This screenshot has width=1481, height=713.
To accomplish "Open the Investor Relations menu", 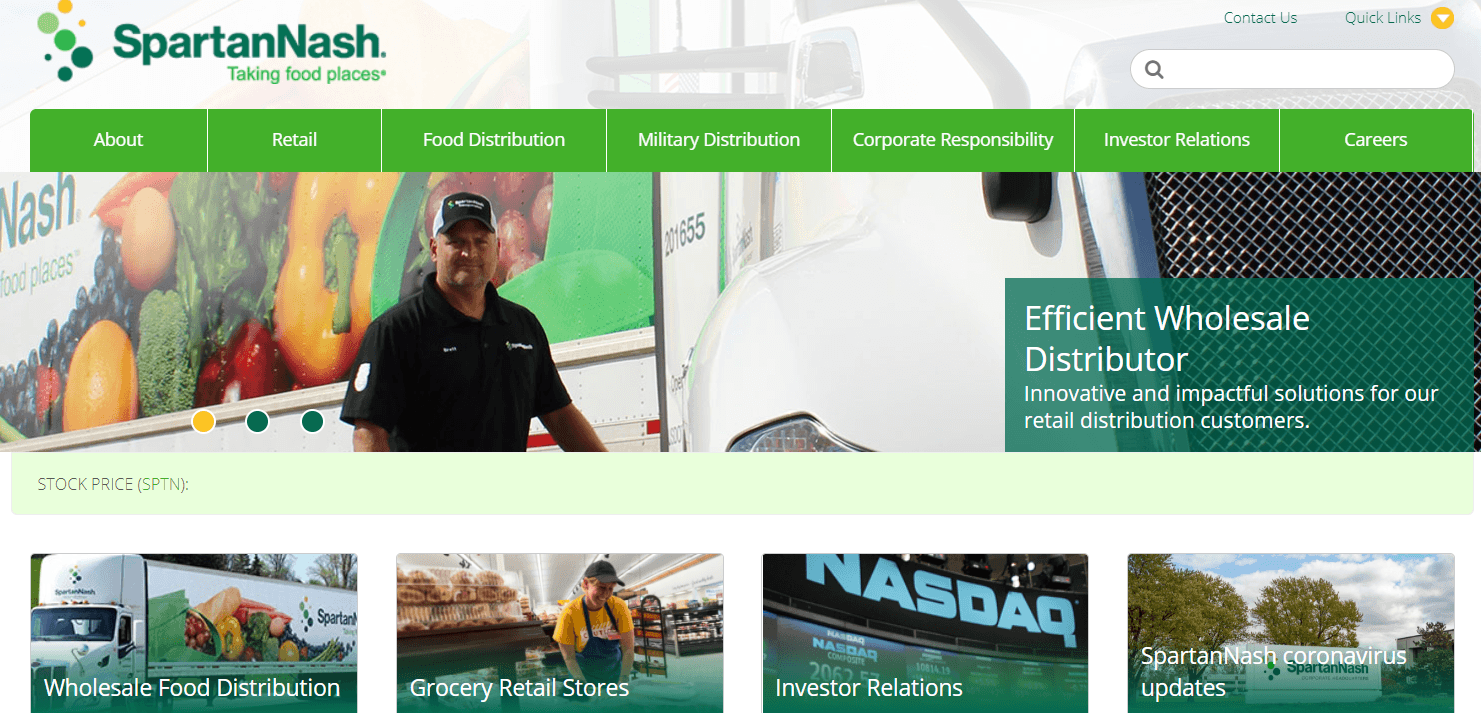I will click(x=1177, y=140).
